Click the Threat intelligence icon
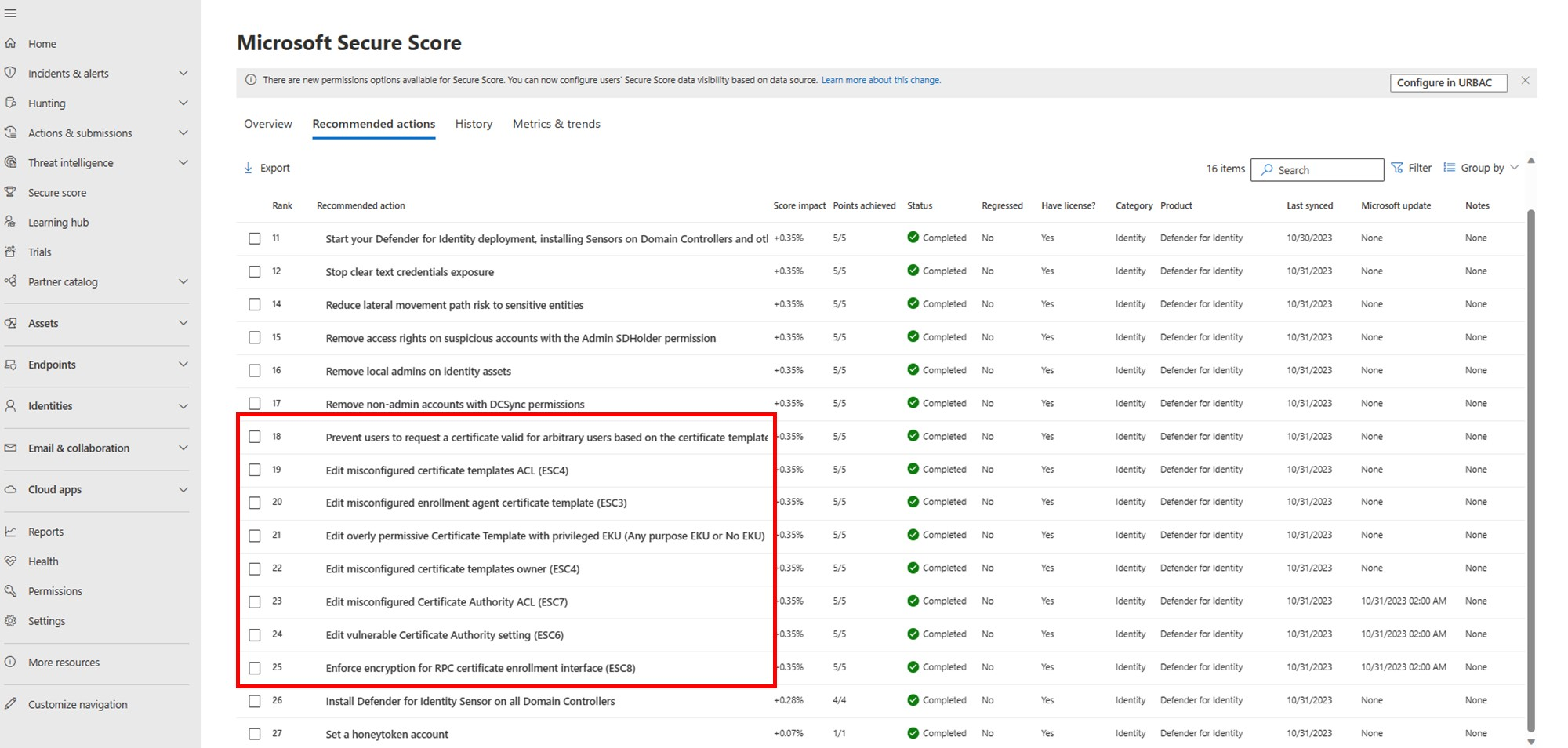 click(11, 162)
